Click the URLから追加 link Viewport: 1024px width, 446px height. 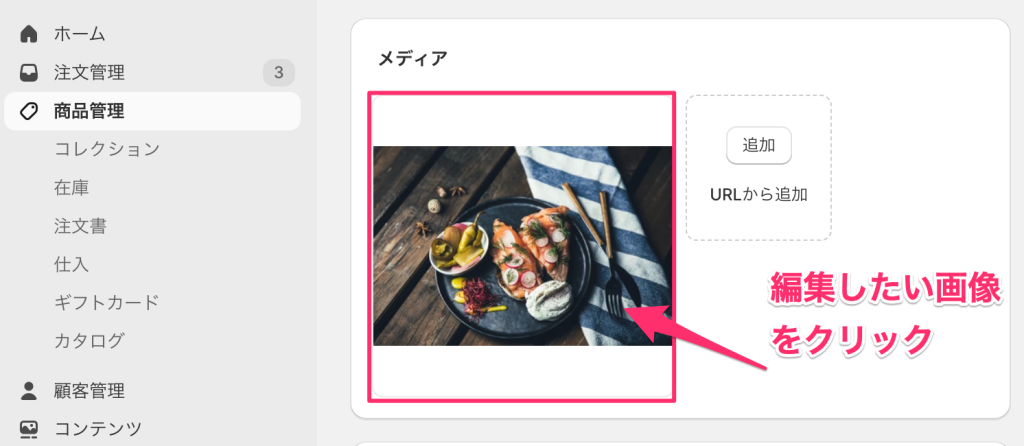(x=759, y=195)
